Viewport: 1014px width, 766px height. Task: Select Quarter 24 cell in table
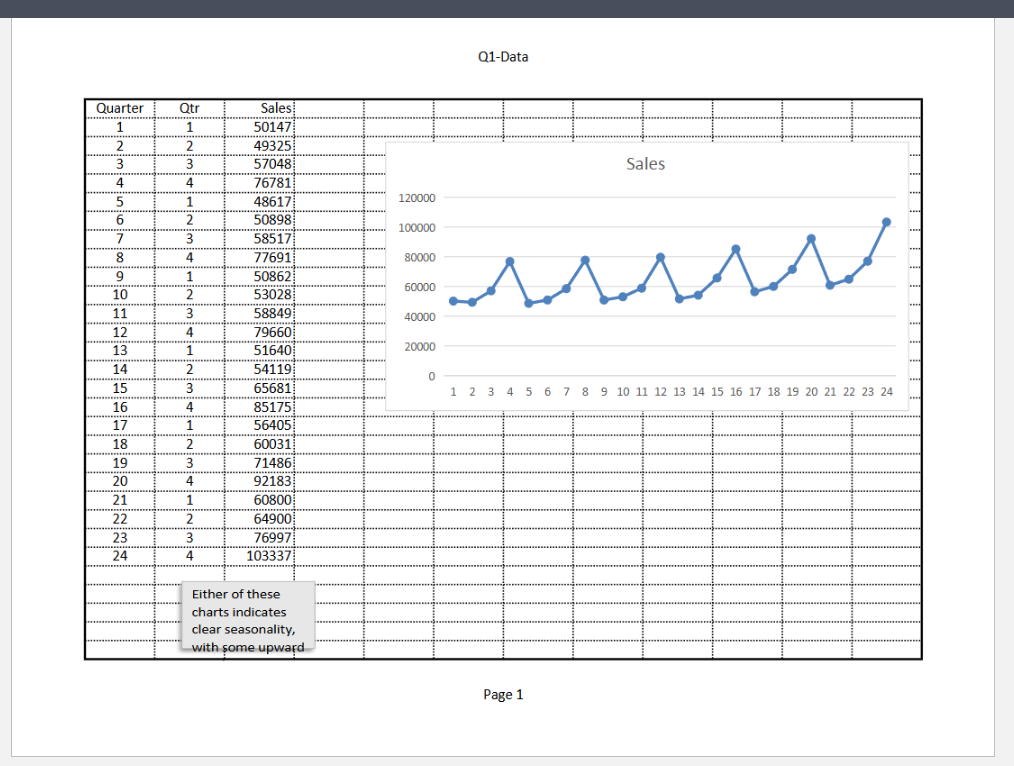(x=120, y=556)
